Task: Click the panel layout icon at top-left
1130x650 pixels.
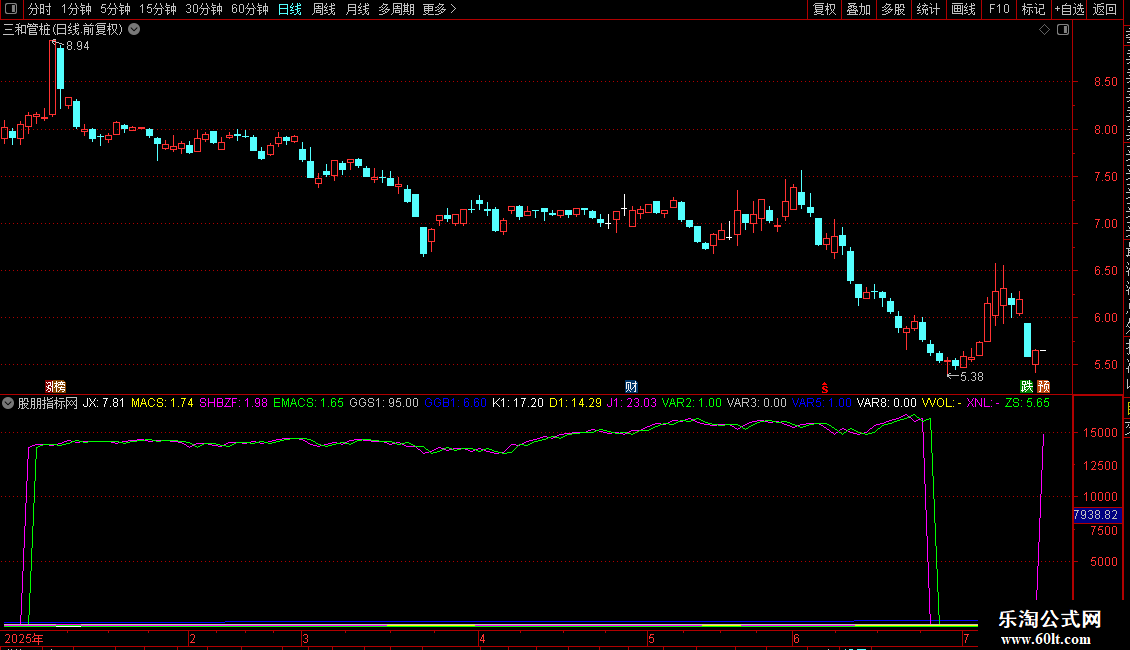Action: coord(11,9)
